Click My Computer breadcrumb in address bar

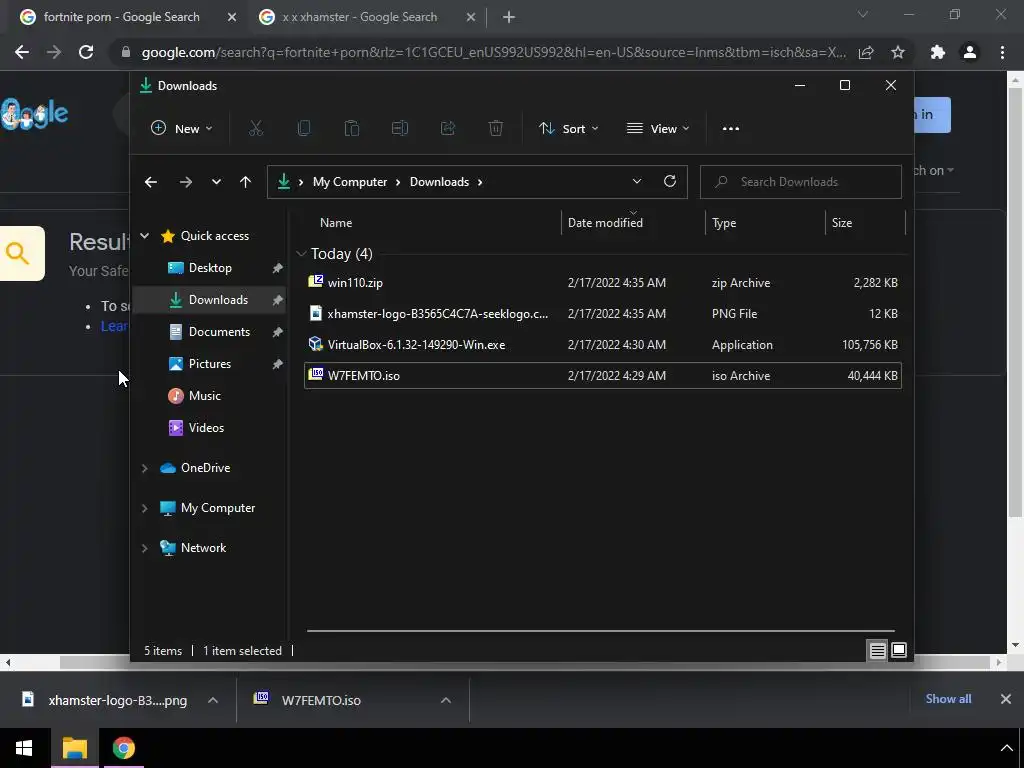pyautogui.click(x=350, y=182)
